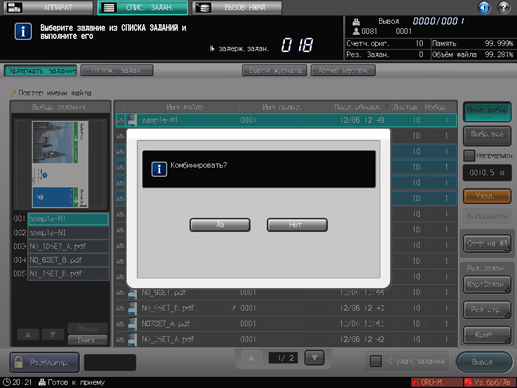517x388 pixels.
Task: Click printer icon left of sample-M1 row
Action: click(120, 120)
